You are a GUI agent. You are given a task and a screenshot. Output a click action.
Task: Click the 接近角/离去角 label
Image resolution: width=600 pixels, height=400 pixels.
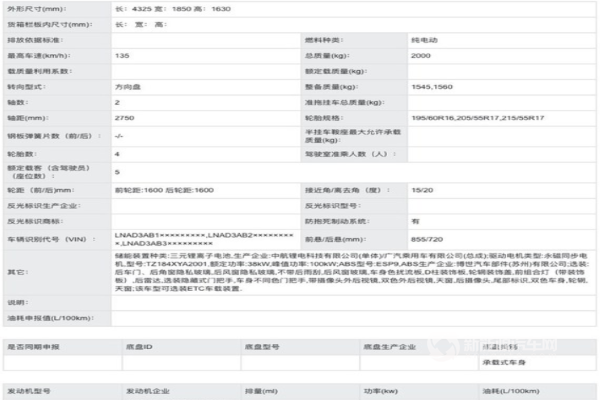[x=347, y=190]
